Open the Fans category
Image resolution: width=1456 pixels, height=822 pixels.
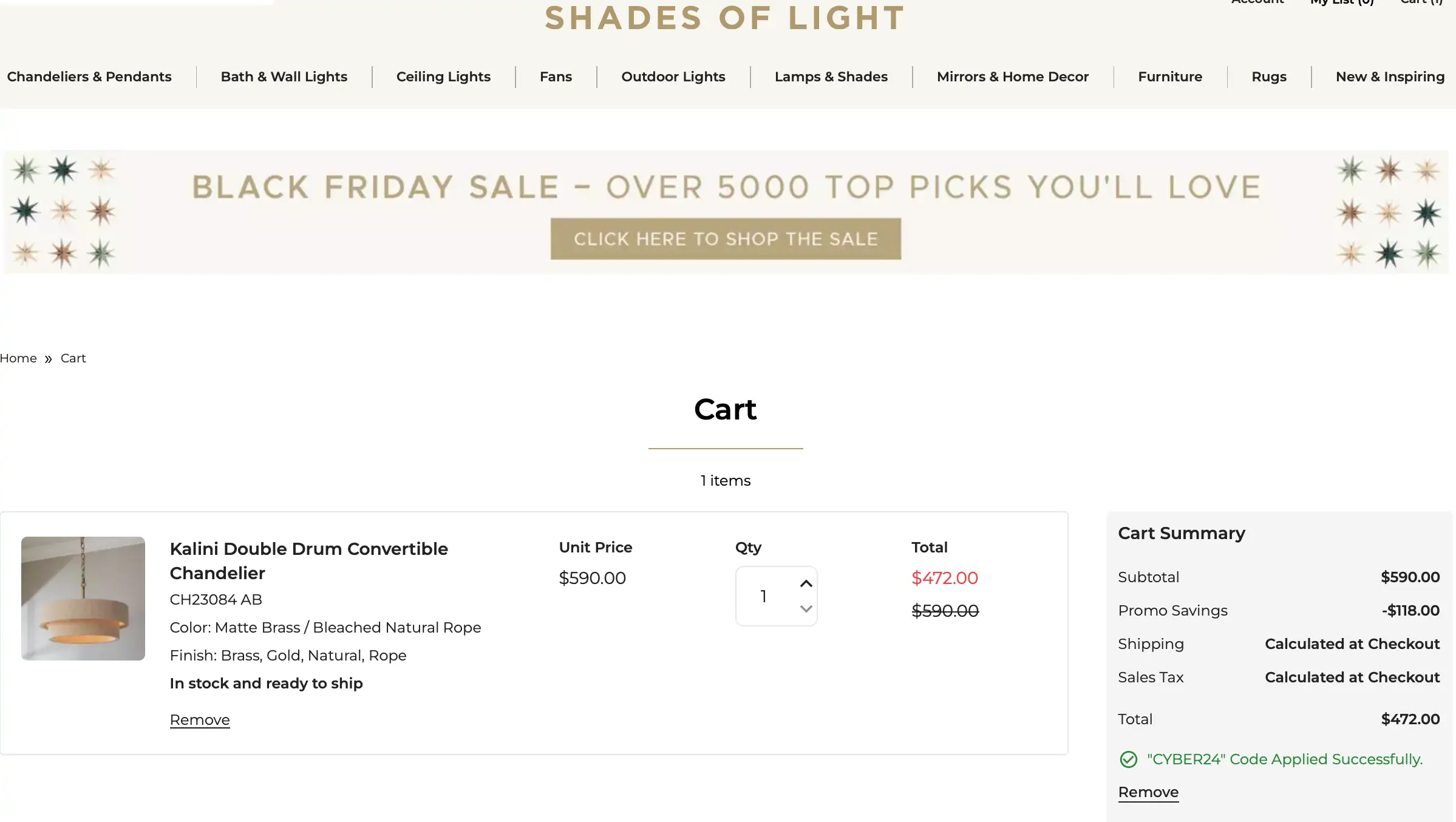point(556,76)
